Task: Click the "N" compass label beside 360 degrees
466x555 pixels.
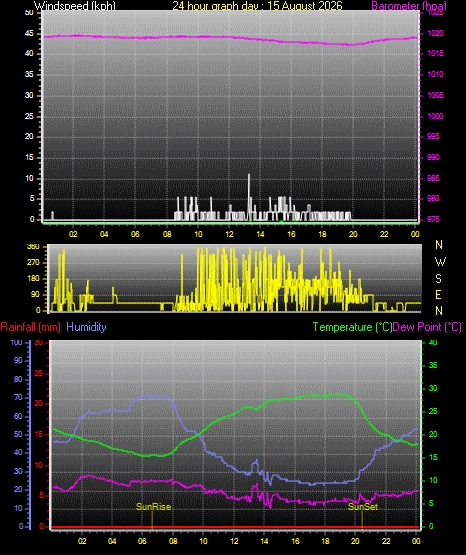Action: pos(439,245)
